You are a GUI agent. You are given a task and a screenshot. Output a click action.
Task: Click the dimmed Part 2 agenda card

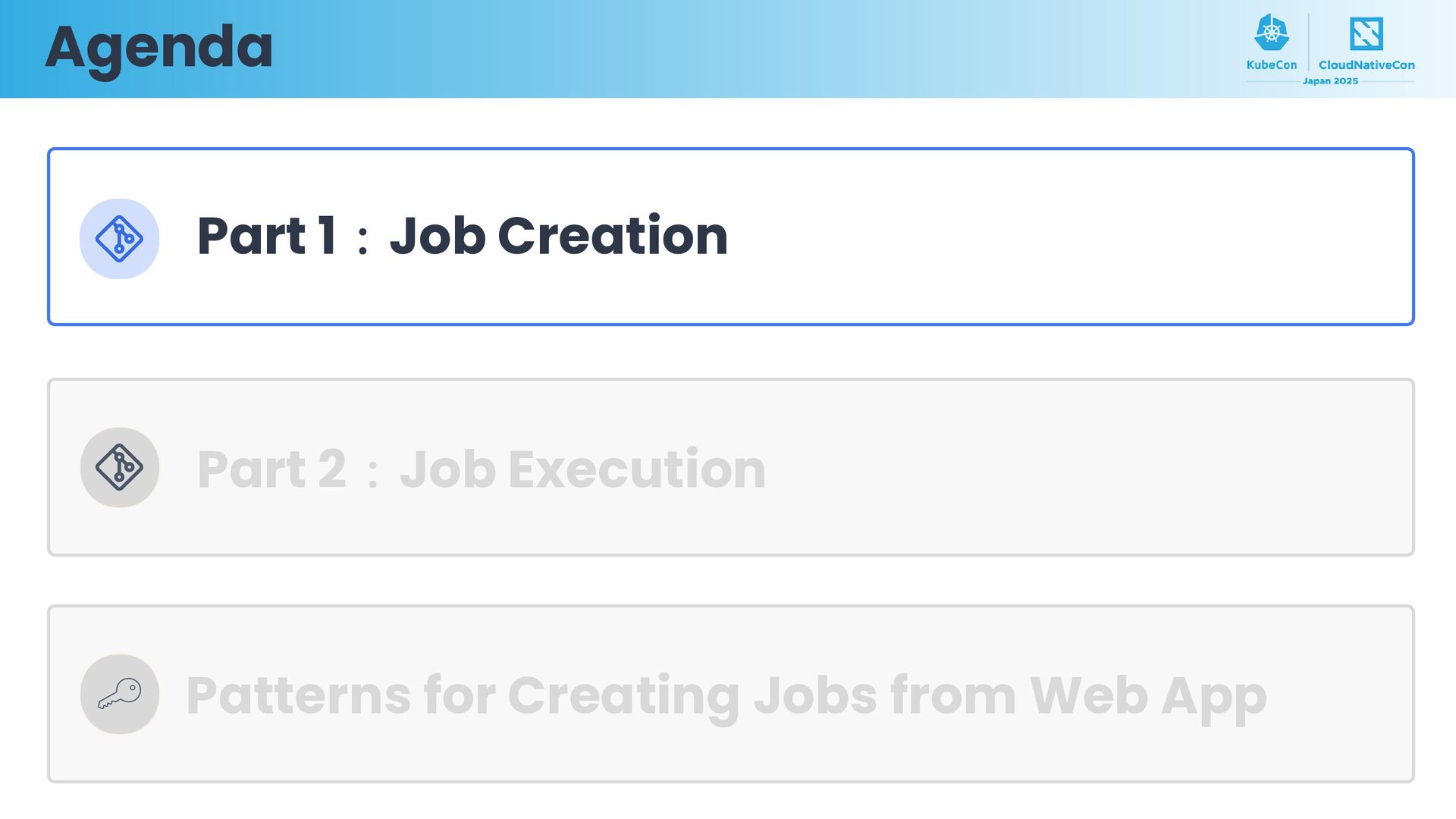coord(731,467)
